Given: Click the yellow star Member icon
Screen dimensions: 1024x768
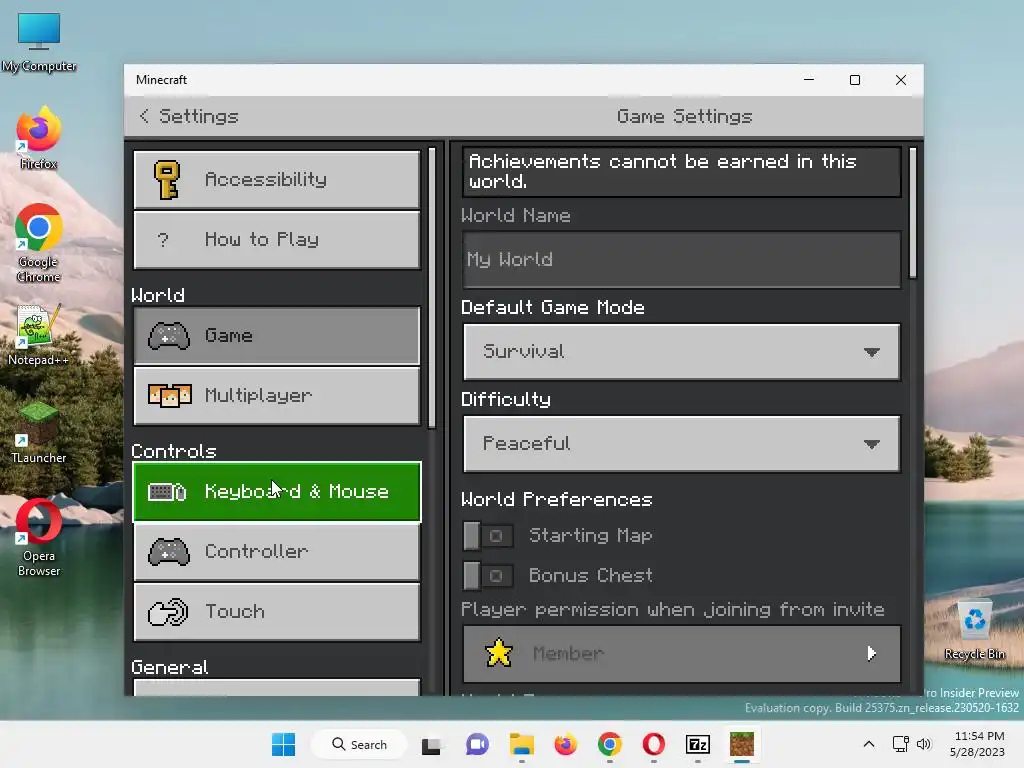Looking at the screenshot, I should [499, 653].
